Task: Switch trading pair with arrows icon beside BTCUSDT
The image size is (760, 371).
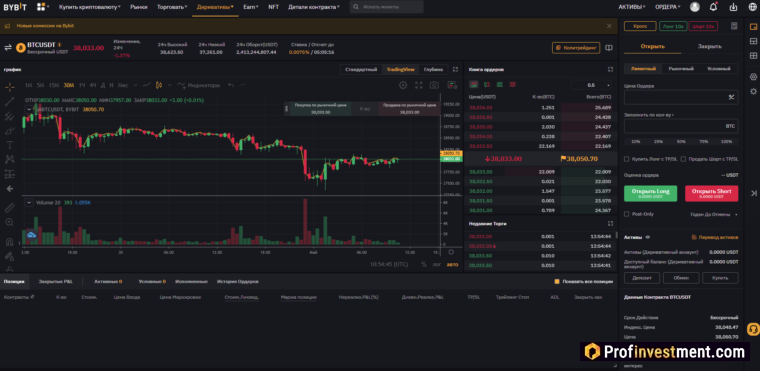Action: coord(8,48)
